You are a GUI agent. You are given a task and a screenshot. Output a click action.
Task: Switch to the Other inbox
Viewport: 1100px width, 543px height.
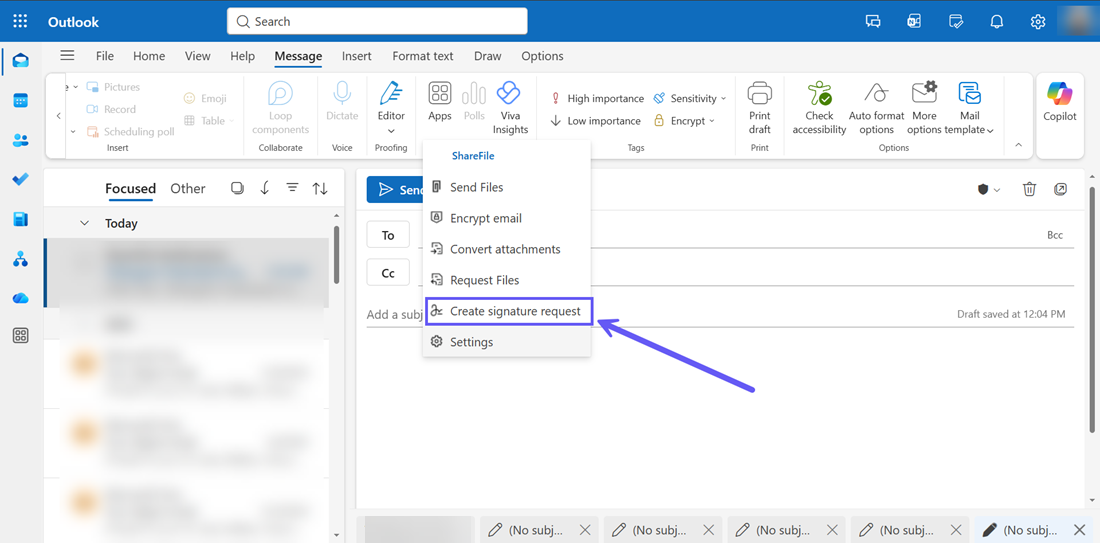click(x=188, y=188)
